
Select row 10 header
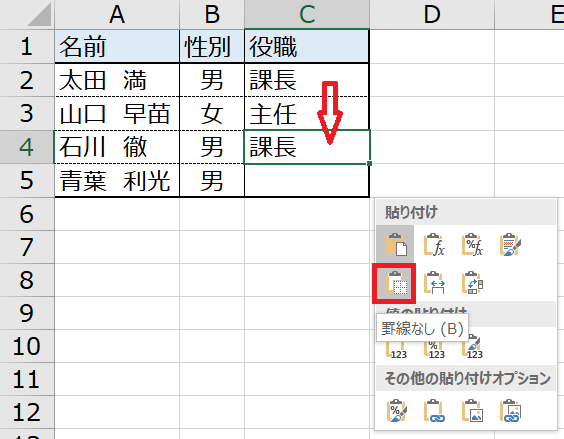27,346
